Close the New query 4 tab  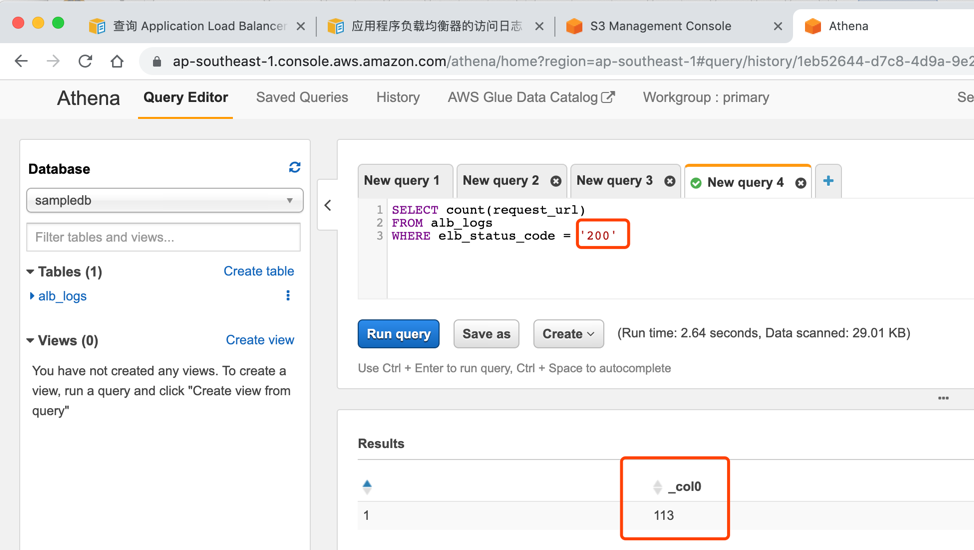point(801,183)
